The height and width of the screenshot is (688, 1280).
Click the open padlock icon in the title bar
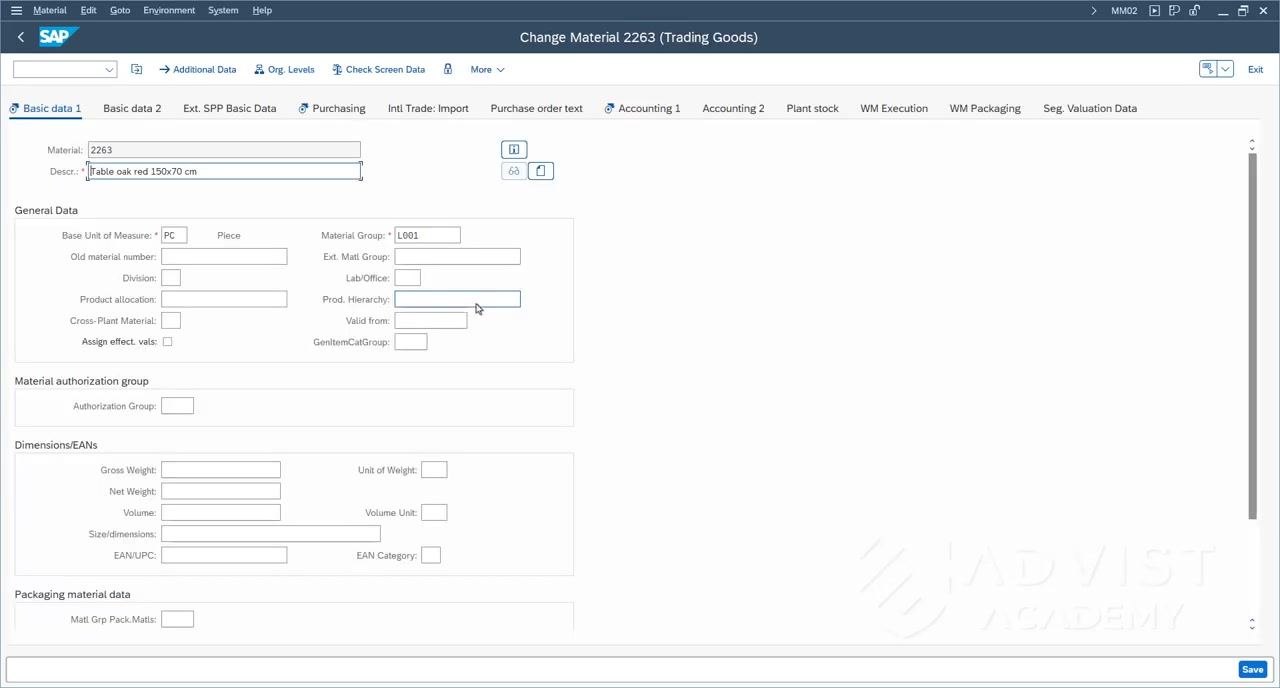click(x=1195, y=10)
